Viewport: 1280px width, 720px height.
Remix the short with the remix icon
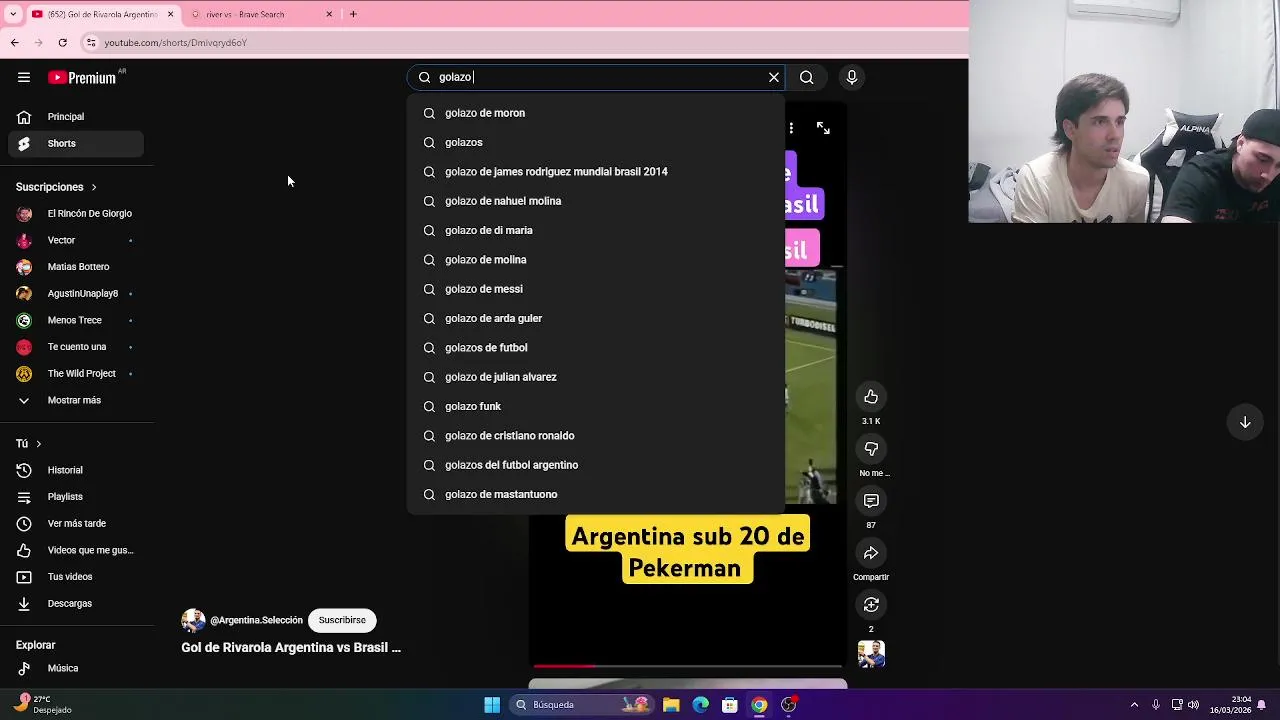coord(871,605)
